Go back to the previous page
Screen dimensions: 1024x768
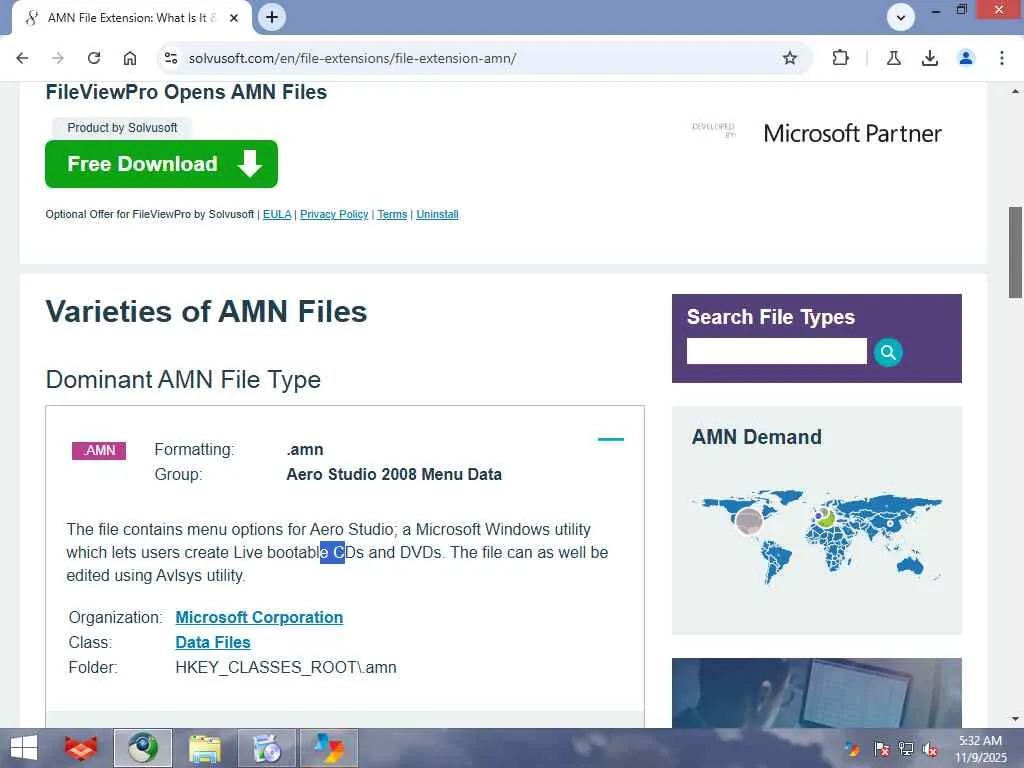(x=22, y=58)
